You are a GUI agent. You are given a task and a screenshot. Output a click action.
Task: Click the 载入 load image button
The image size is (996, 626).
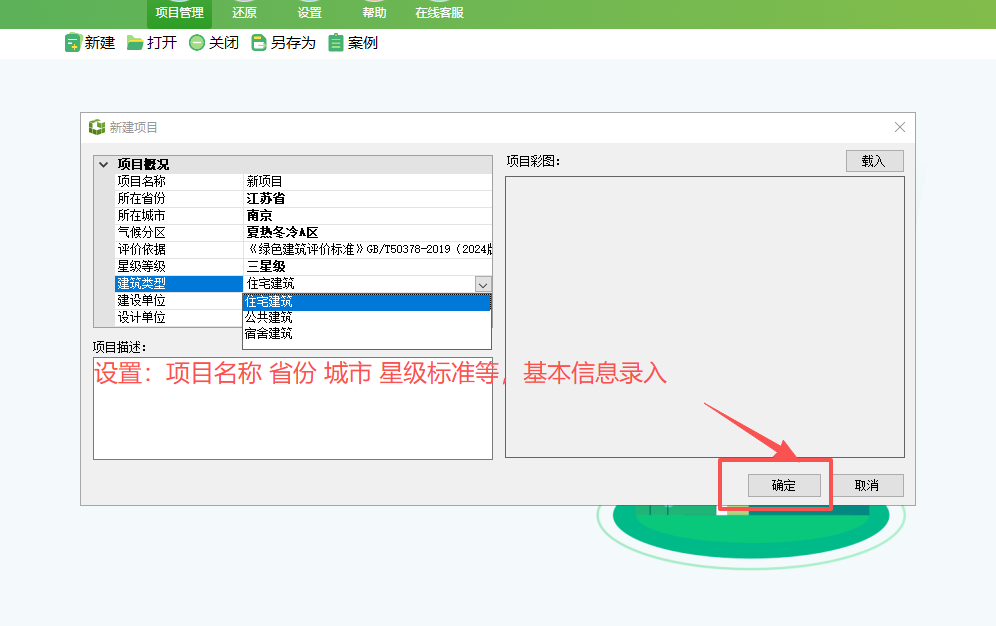point(874,160)
